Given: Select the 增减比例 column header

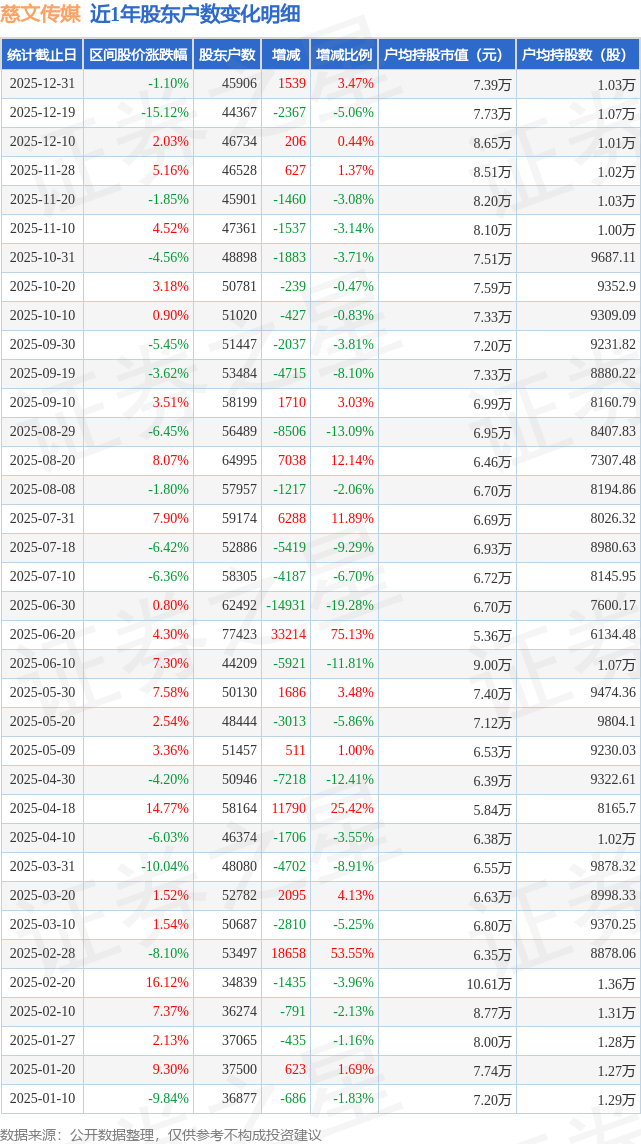Looking at the screenshot, I should coord(344,55).
